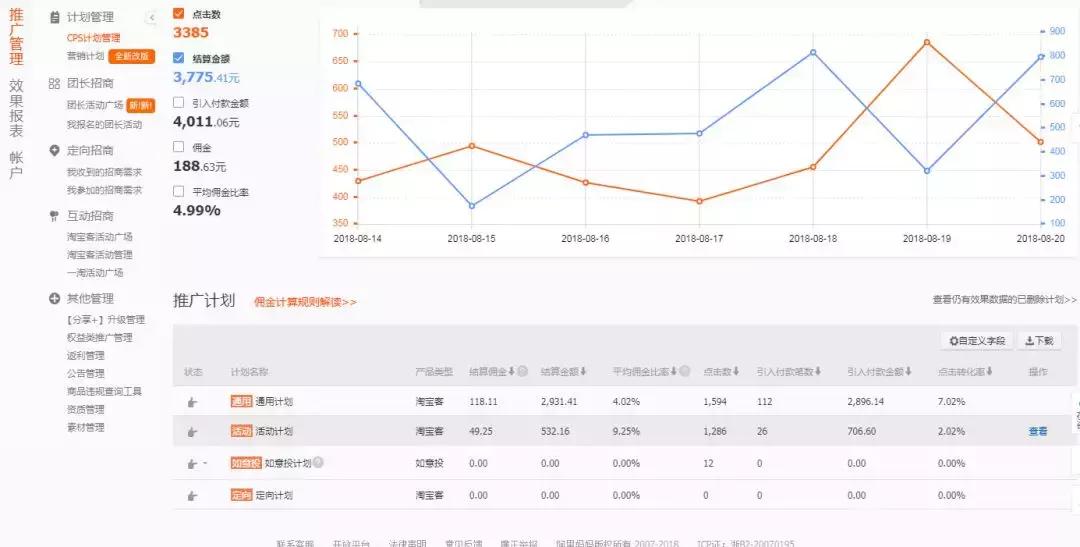This screenshot has width=1080, height=547.
Task: Switch to 帐户 main tab
Action: 16,165
